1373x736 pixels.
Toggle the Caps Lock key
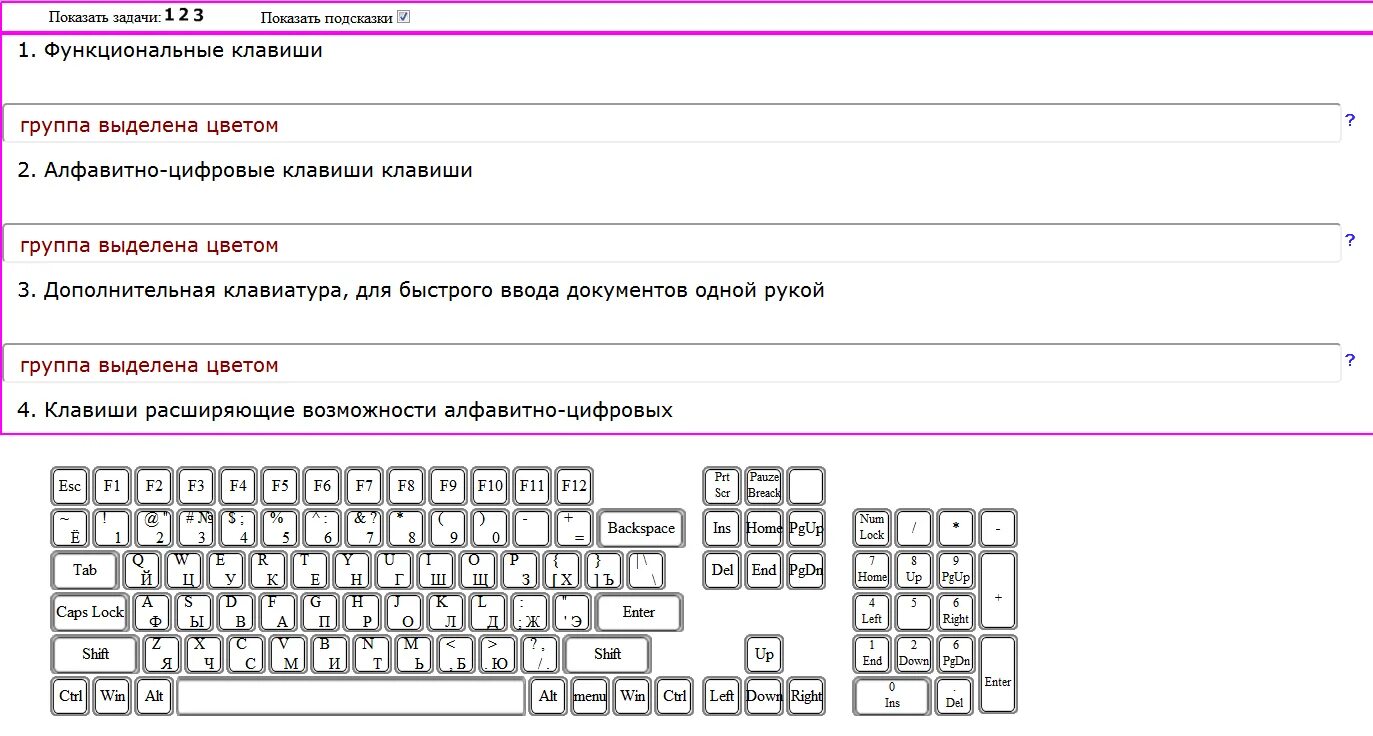tap(88, 612)
